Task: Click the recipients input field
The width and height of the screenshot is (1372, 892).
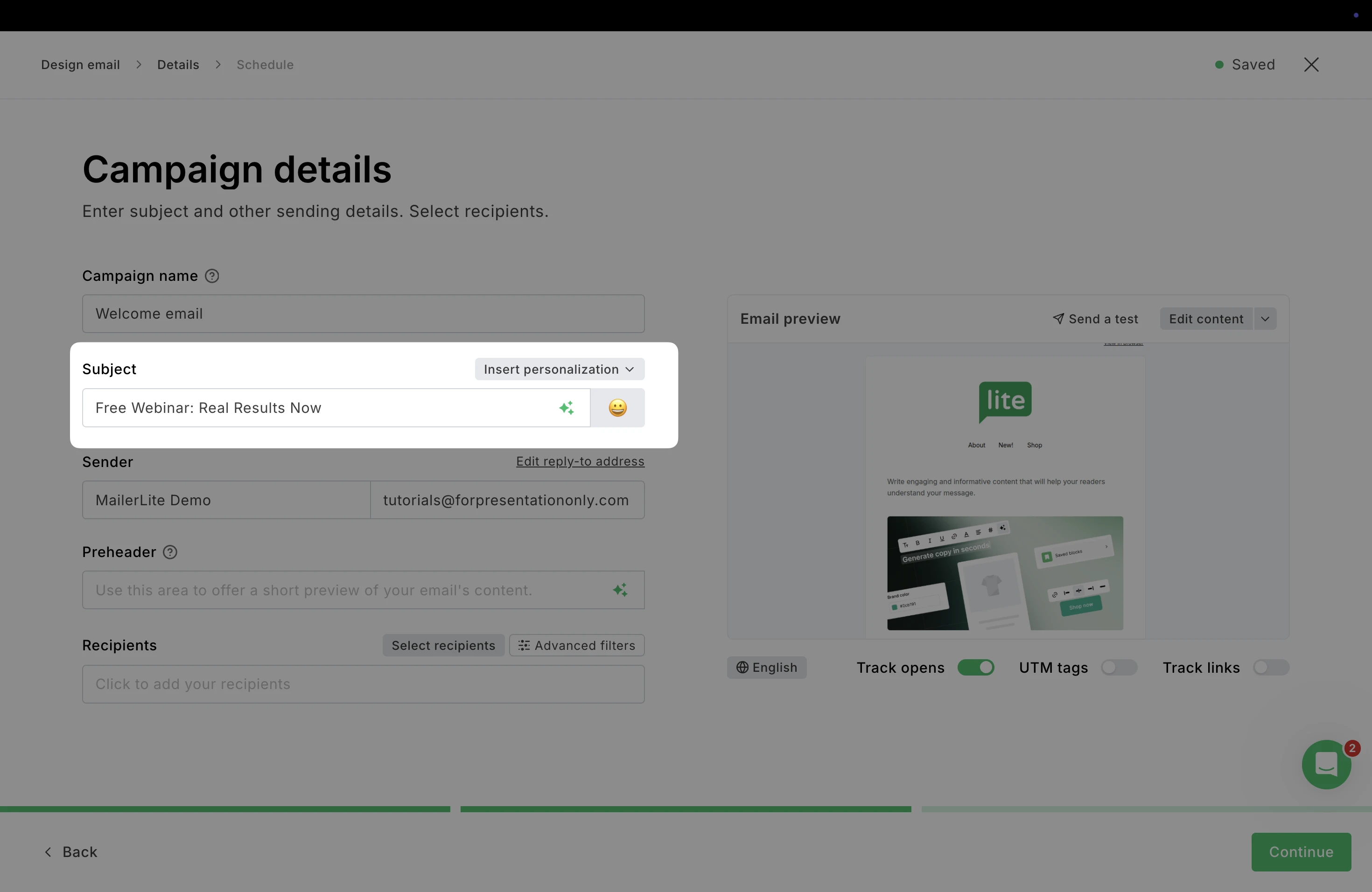Action: [x=363, y=684]
